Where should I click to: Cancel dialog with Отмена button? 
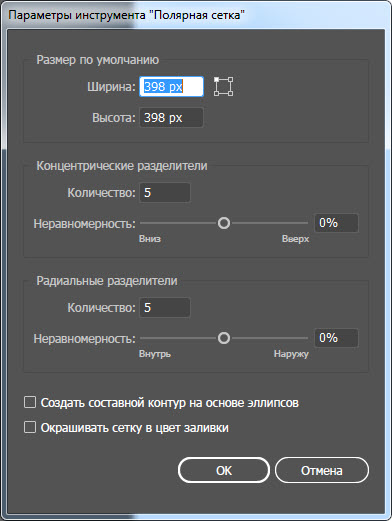(x=322, y=470)
